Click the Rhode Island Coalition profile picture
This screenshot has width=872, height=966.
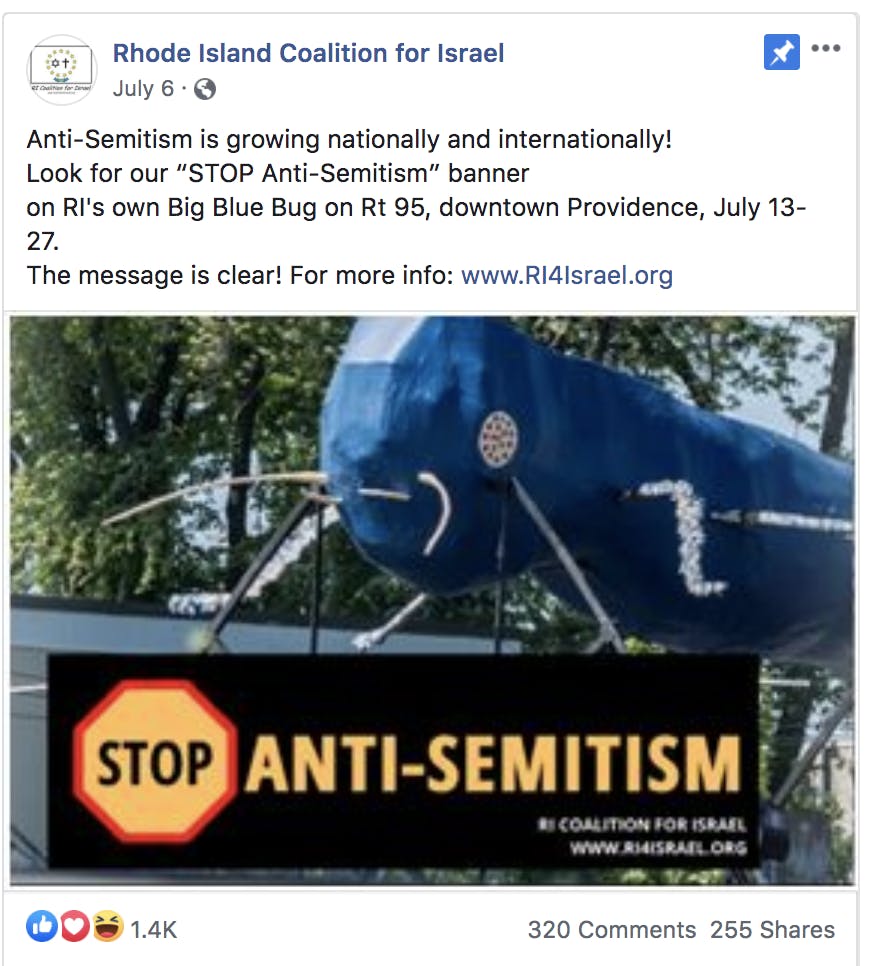pos(61,70)
